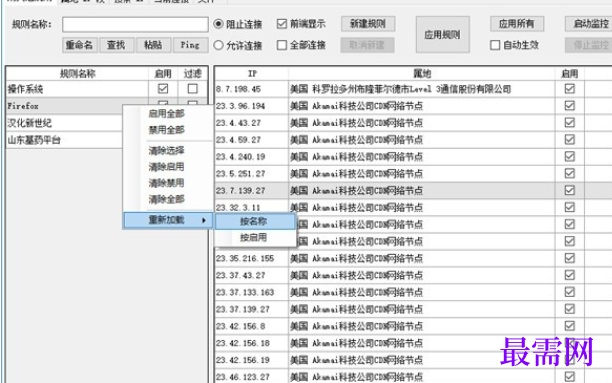This screenshot has width=612, height=383.
Task: Select the 山东基药平台 rule row
Action: [x=64, y=140]
